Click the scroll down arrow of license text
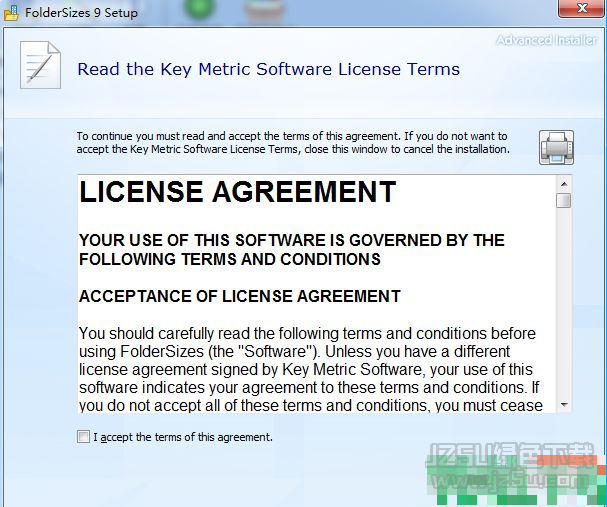The height and width of the screenshot is (507, 607). click(x=564, y=405)
